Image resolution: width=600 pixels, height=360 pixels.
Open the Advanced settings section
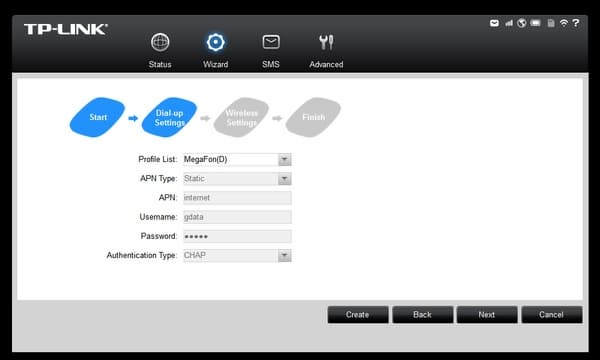[326, 50]
